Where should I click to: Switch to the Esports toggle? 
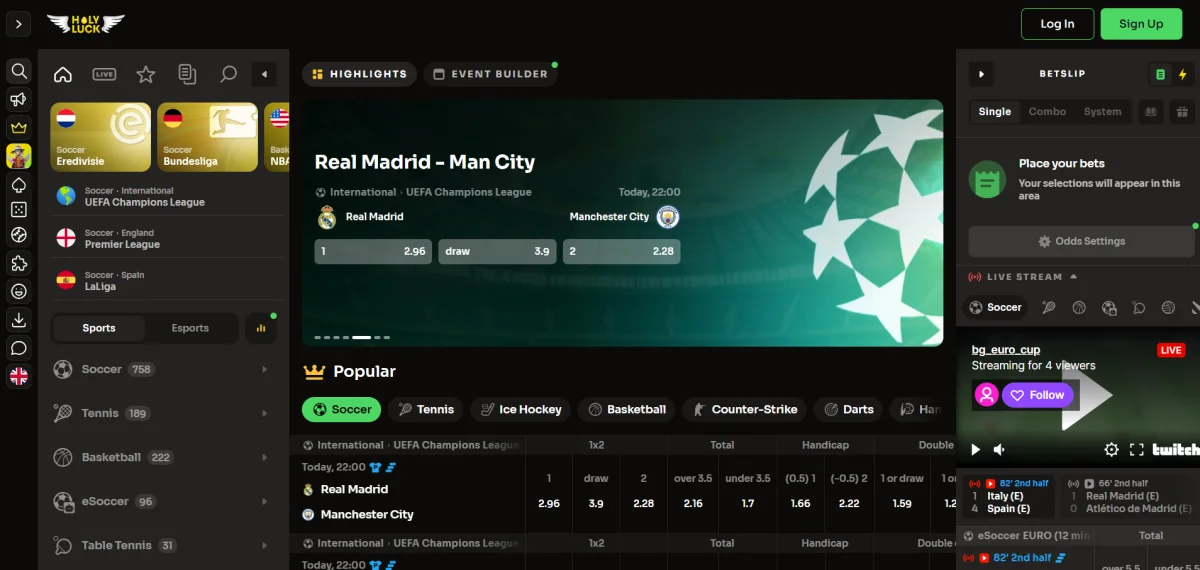tap(190, 328)
